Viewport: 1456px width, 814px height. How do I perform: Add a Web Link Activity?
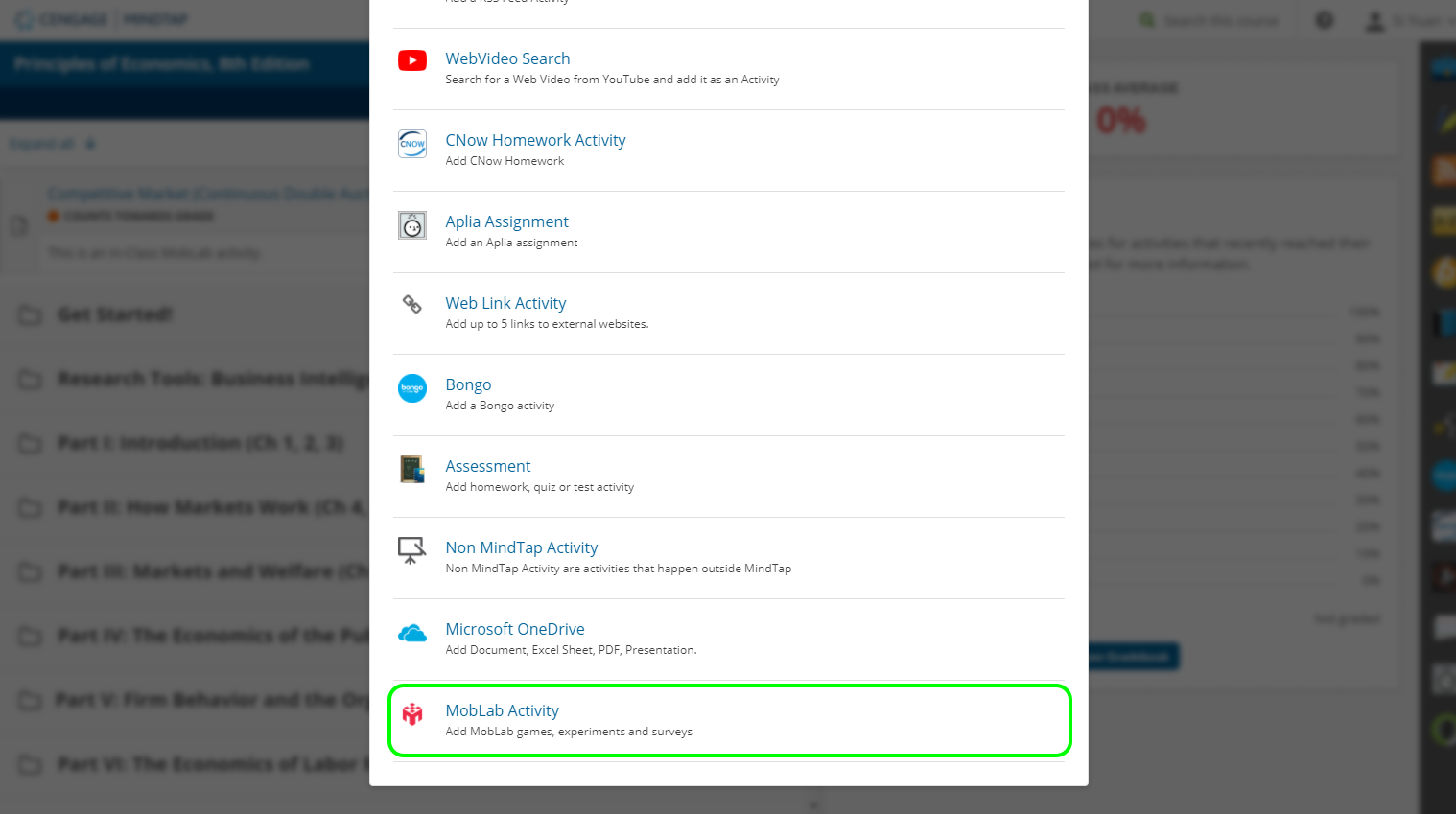coord(505,303)
